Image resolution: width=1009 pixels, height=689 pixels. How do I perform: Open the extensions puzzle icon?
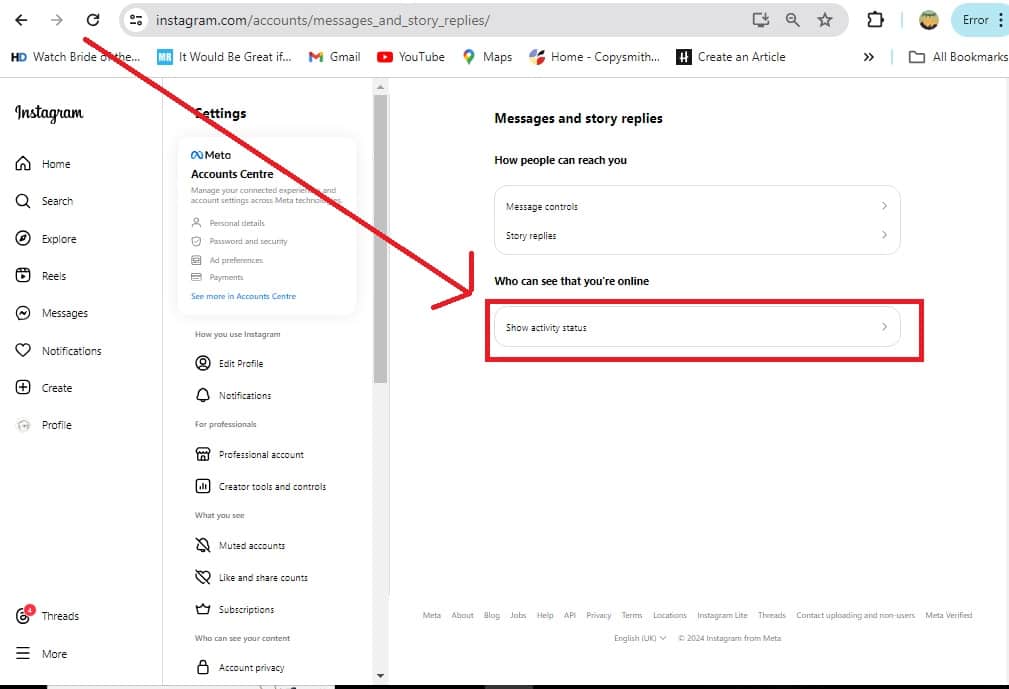(875, 20)
